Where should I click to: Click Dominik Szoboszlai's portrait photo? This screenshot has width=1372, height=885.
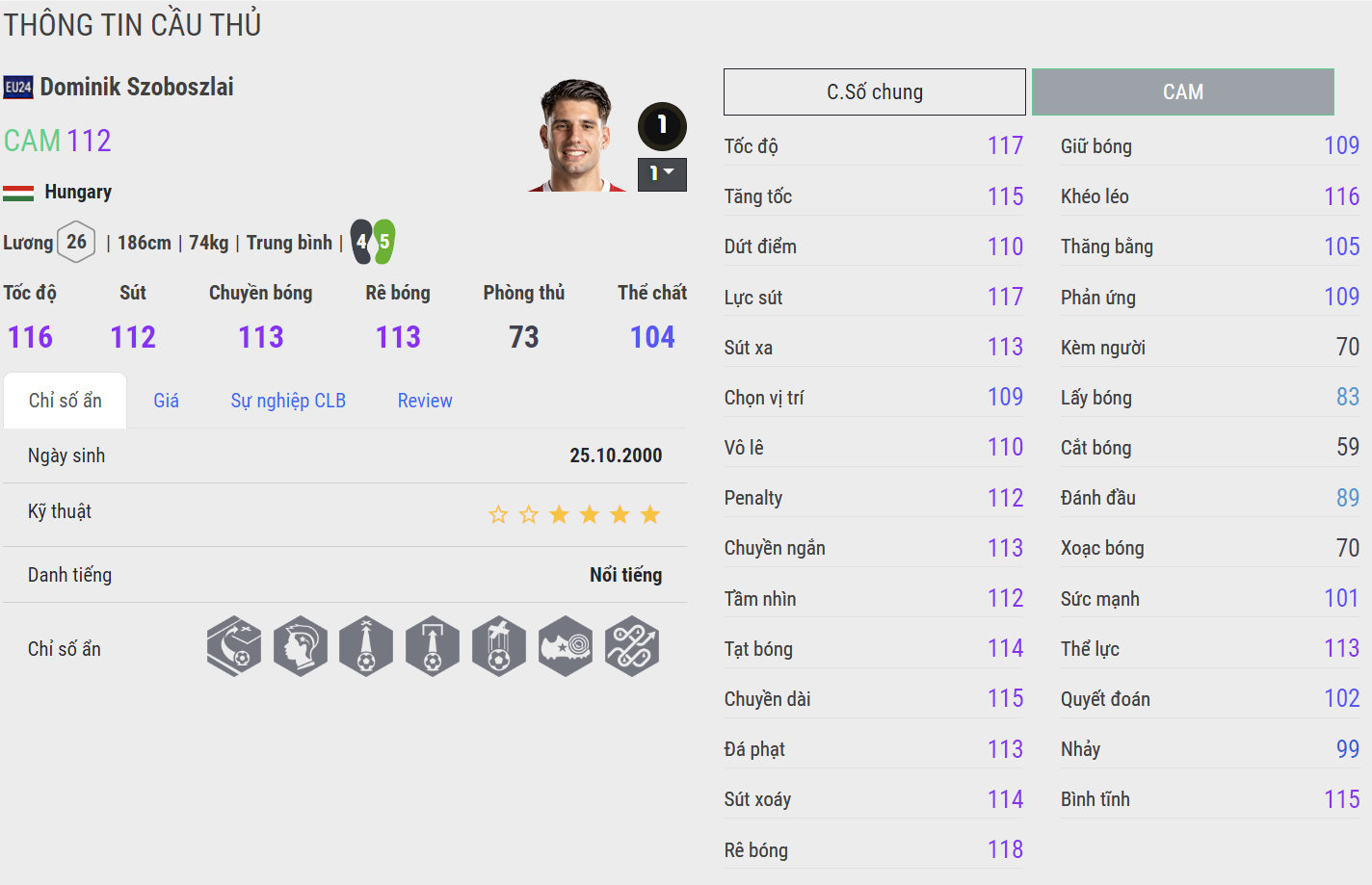[577, 136]
